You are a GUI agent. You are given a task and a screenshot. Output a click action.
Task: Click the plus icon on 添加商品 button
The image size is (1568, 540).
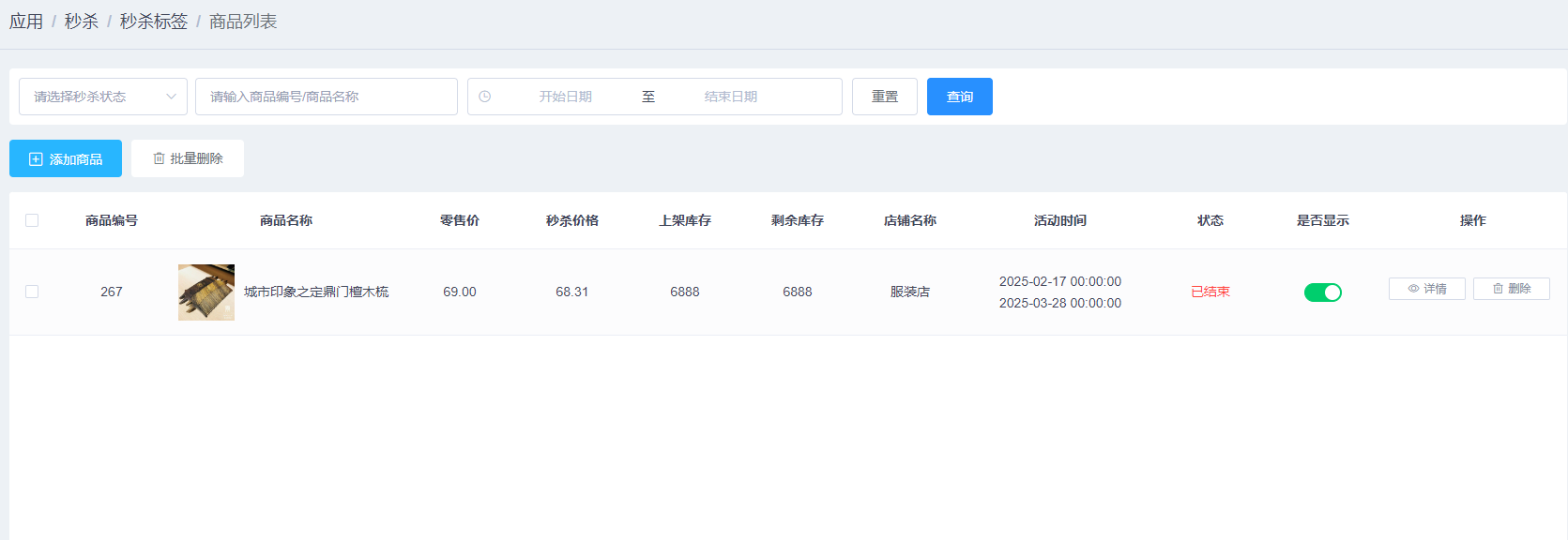pos(36,159)
